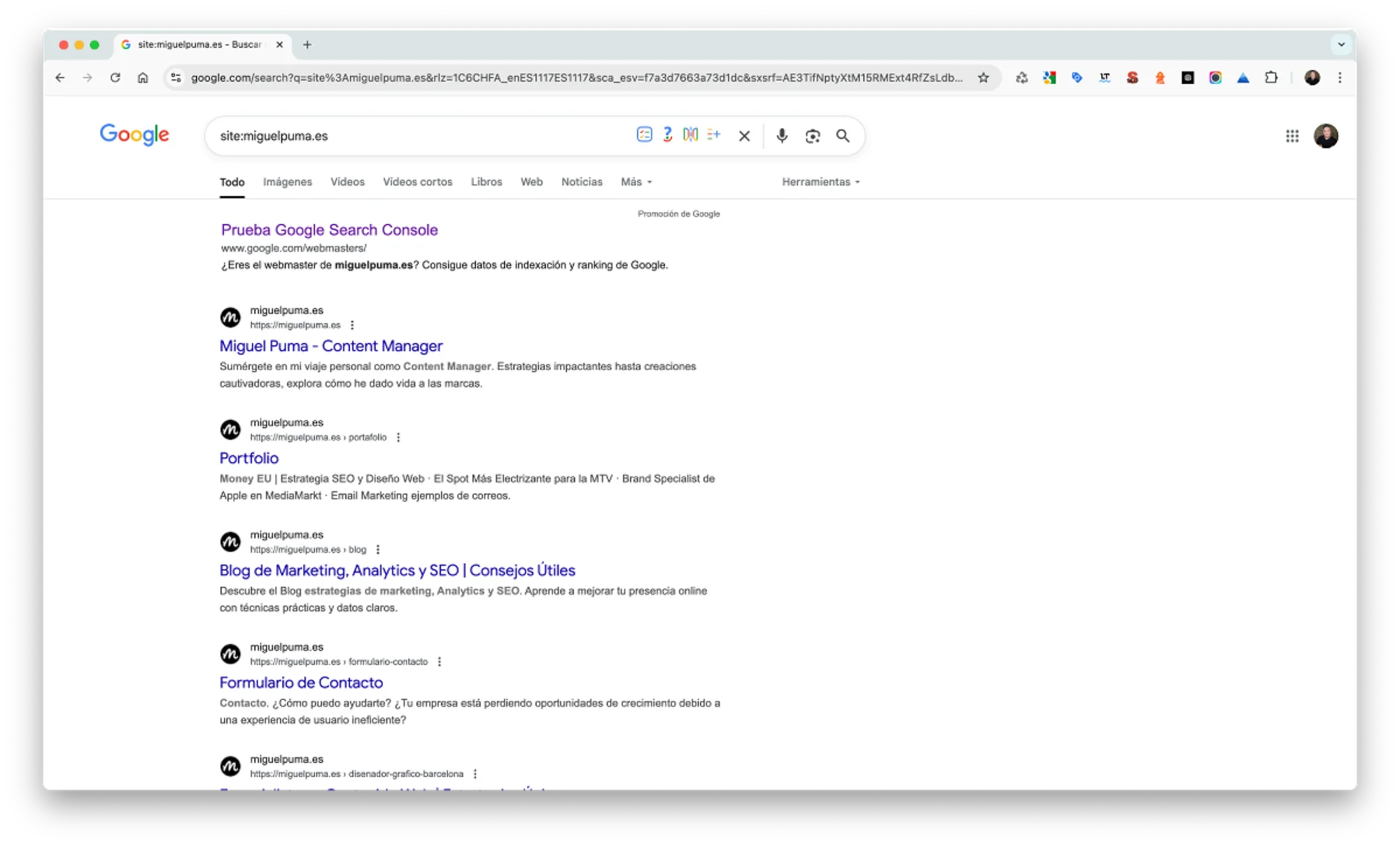Clear the search query with X
The width and height of the screenshot is (1400, 847).
[744, 136]
